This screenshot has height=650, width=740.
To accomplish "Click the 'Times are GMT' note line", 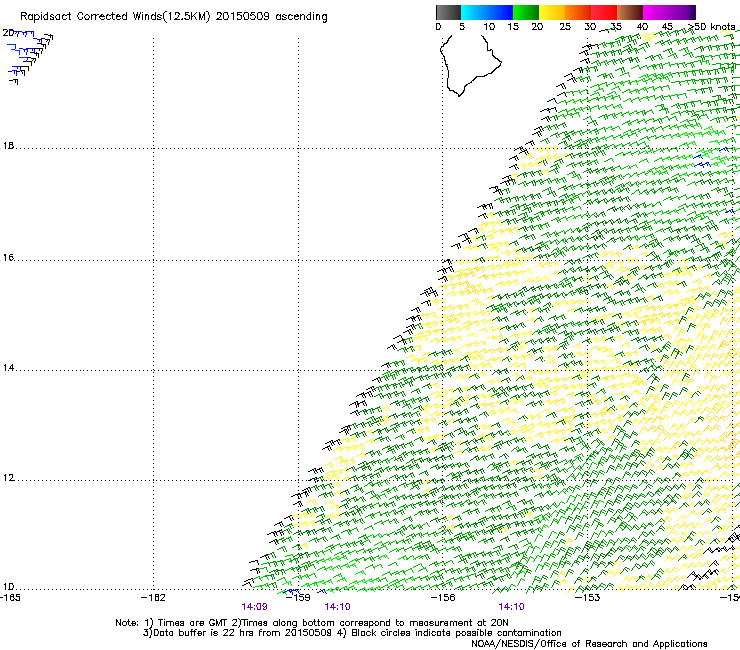I will click(x=312, y=623).
